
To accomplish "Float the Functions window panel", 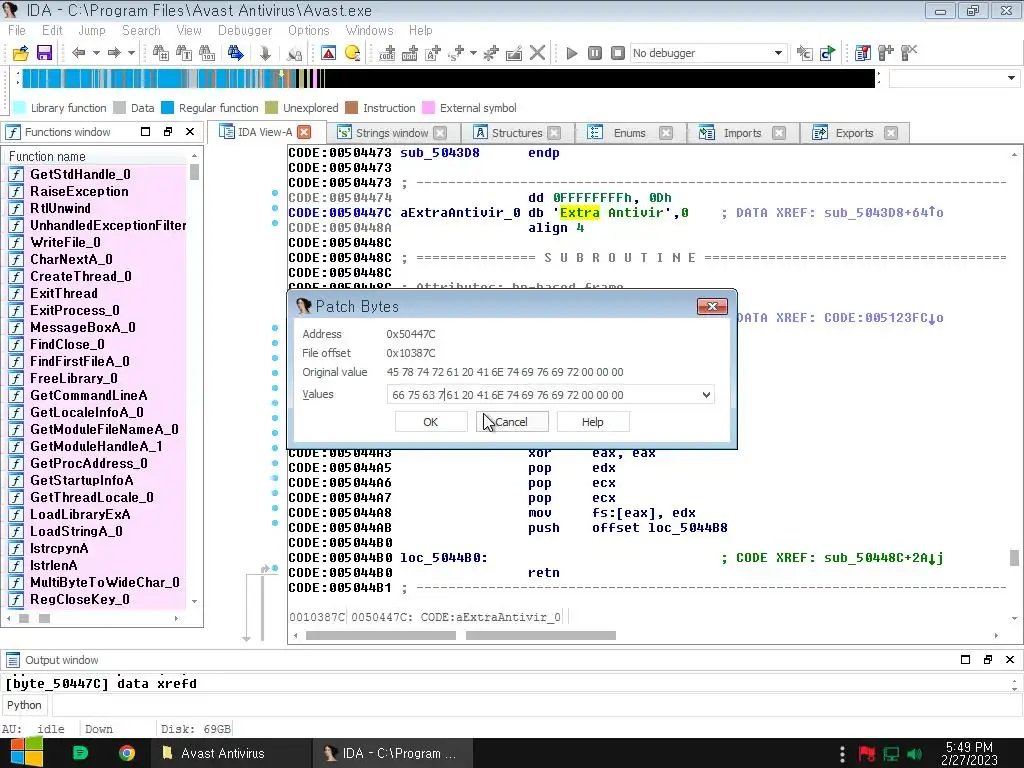I will (x=168, y=132).
